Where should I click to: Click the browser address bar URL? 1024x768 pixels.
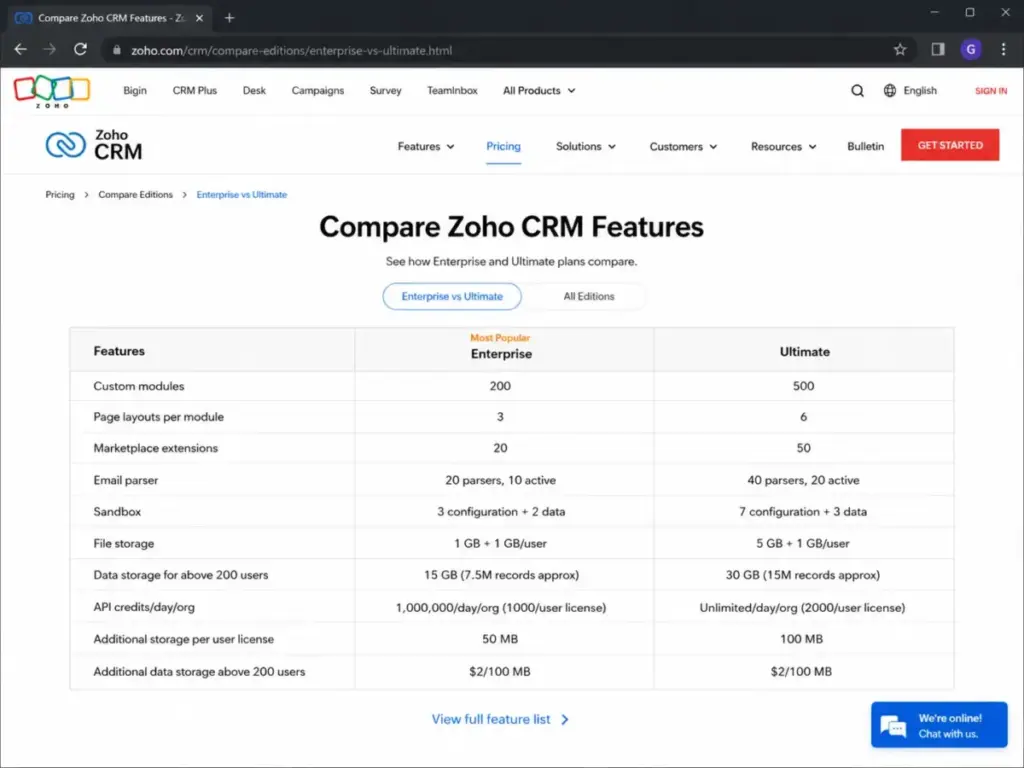pos(291,50)
